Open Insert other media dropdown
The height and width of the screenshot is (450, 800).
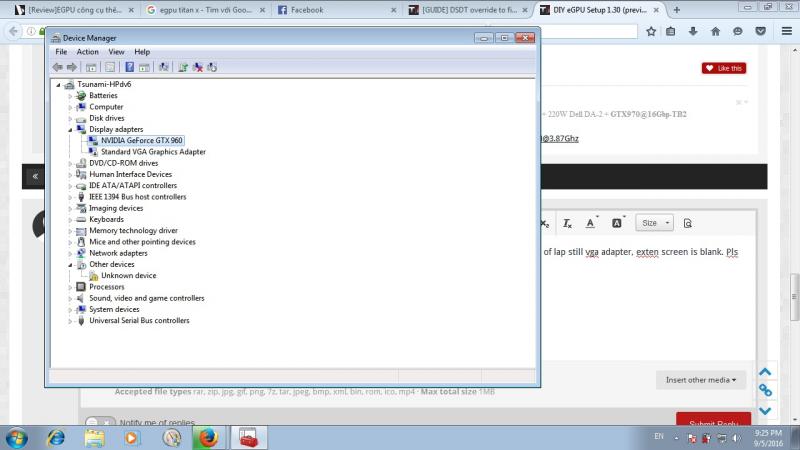[x=701, y=380]
